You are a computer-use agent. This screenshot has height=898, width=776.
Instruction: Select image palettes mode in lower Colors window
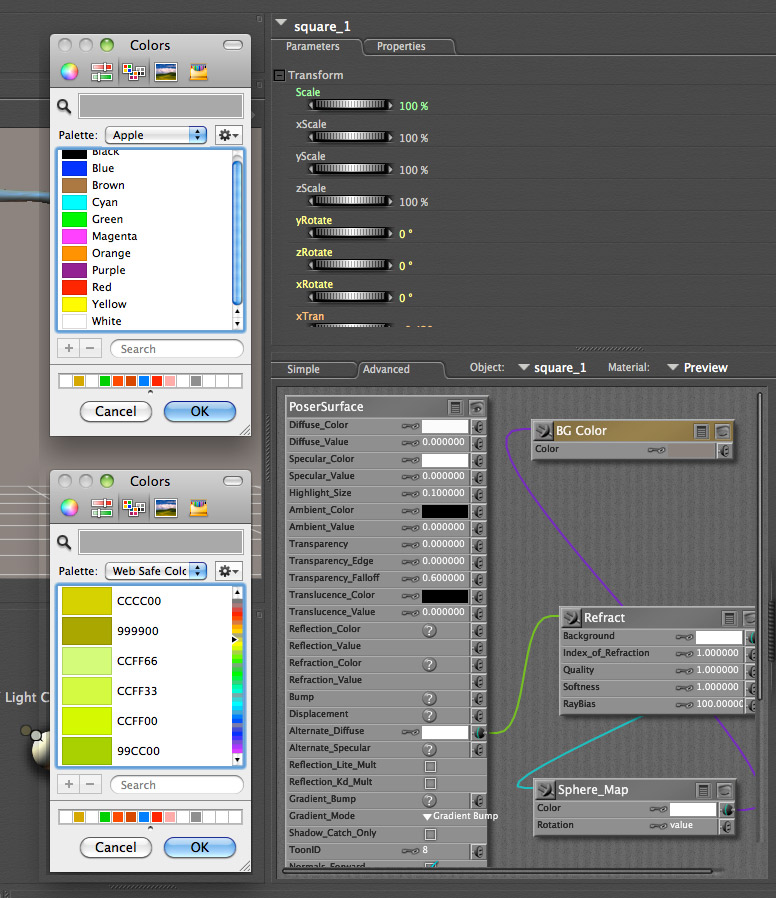coord(166,508)
